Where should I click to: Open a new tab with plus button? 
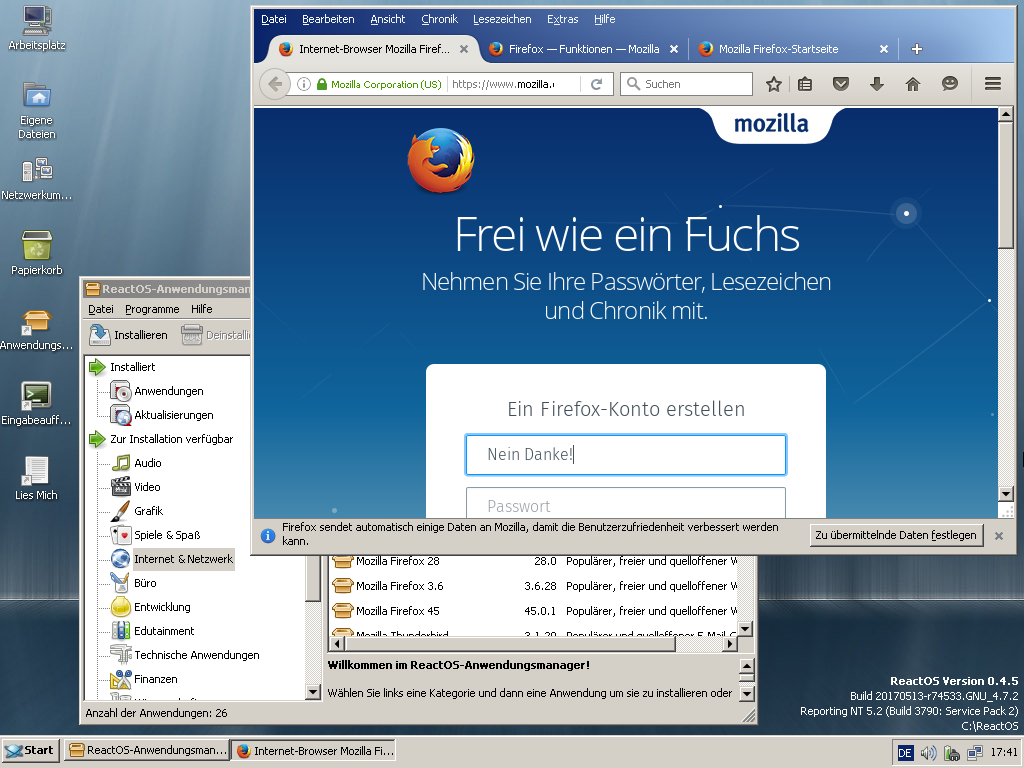tap(917, 49)
